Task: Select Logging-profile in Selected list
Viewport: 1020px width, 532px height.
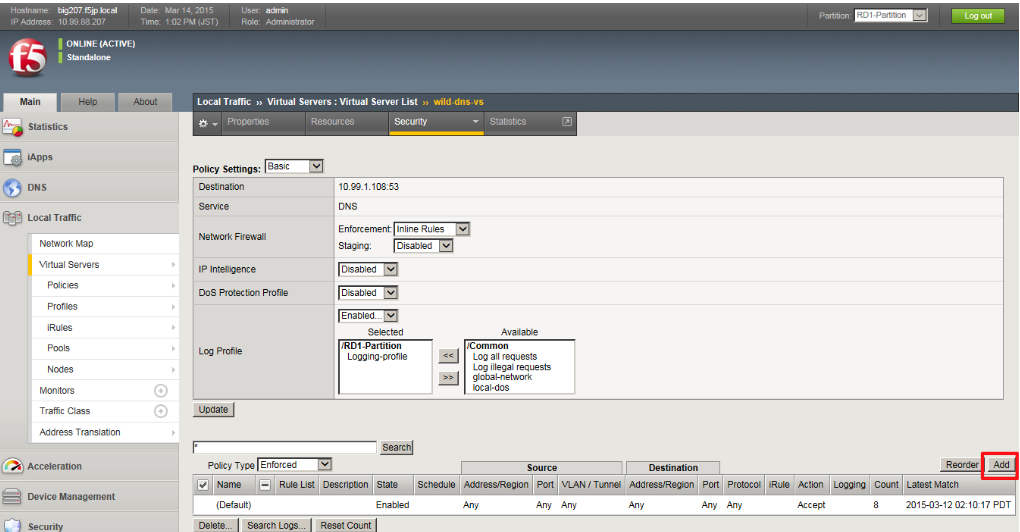Action: (377, 356)
